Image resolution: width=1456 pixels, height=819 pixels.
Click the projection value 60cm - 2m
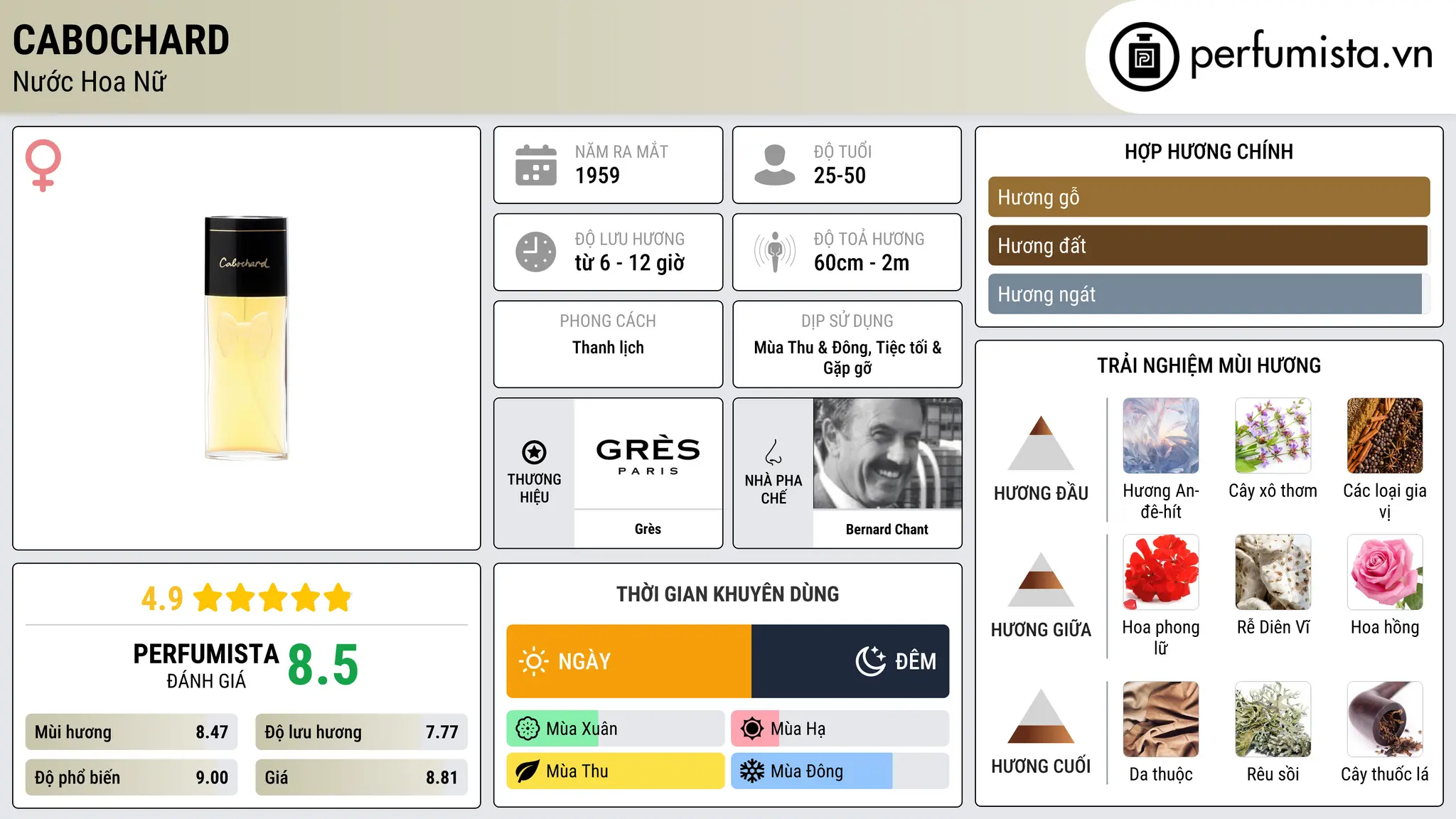point(862,263)
